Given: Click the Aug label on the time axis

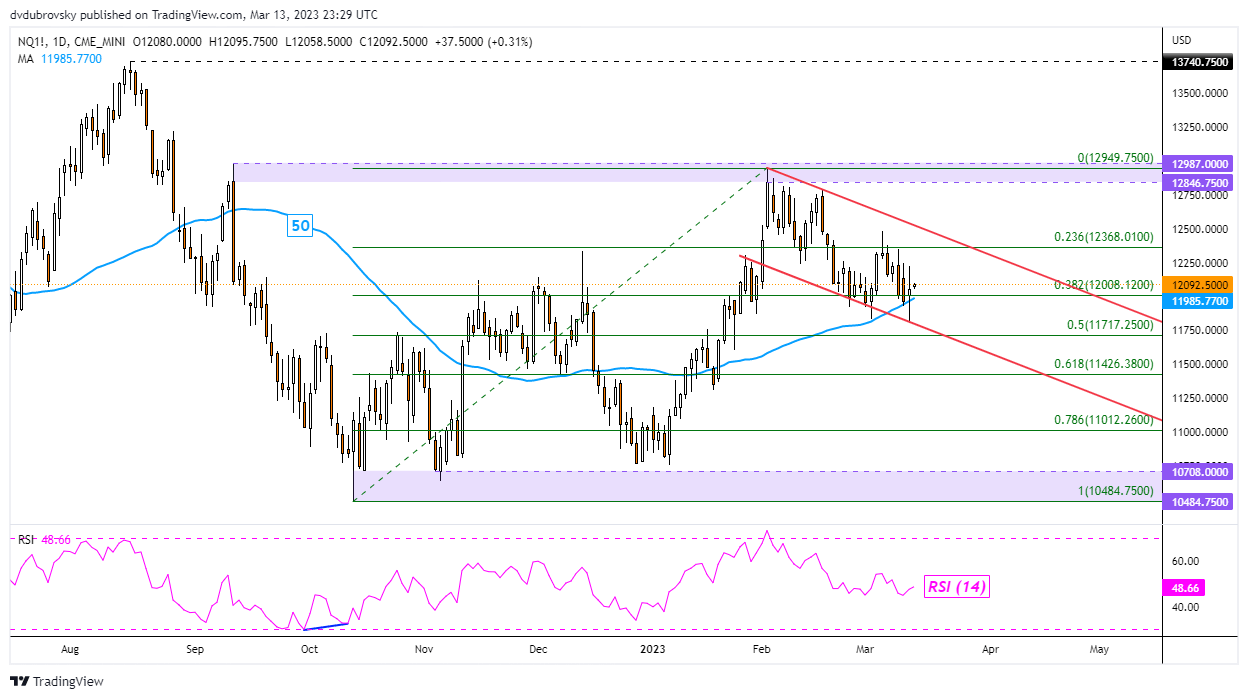Looking at the screenshot, I should 69,649.
